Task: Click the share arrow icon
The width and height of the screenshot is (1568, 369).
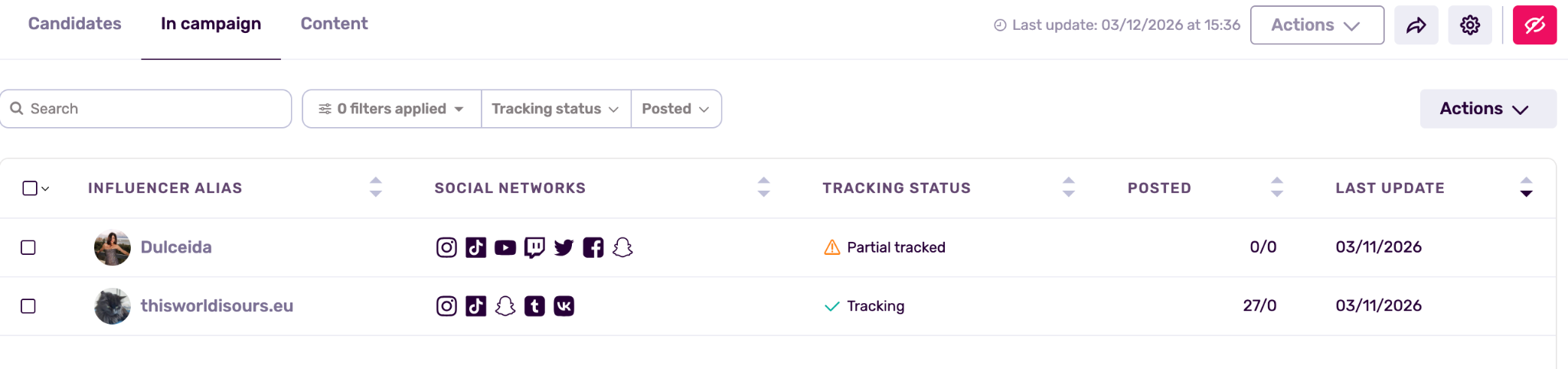Action: click(1416, 25)
